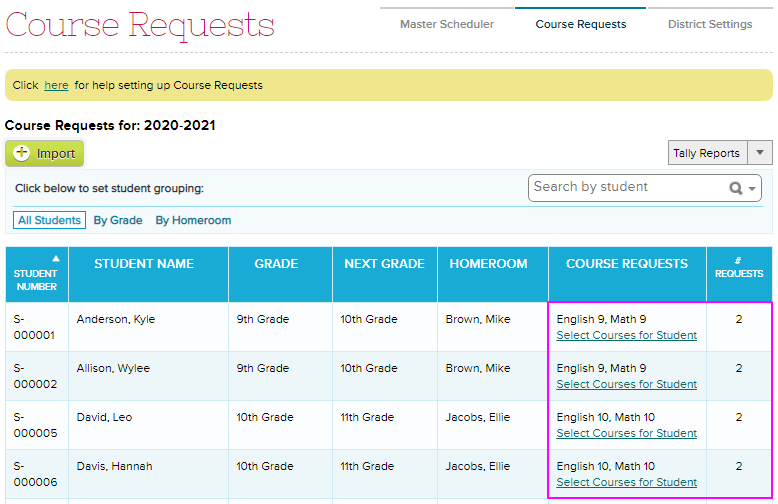Click the name Allison, Wylee
Viewport: 778px width, 504px height.
(113, 369)
